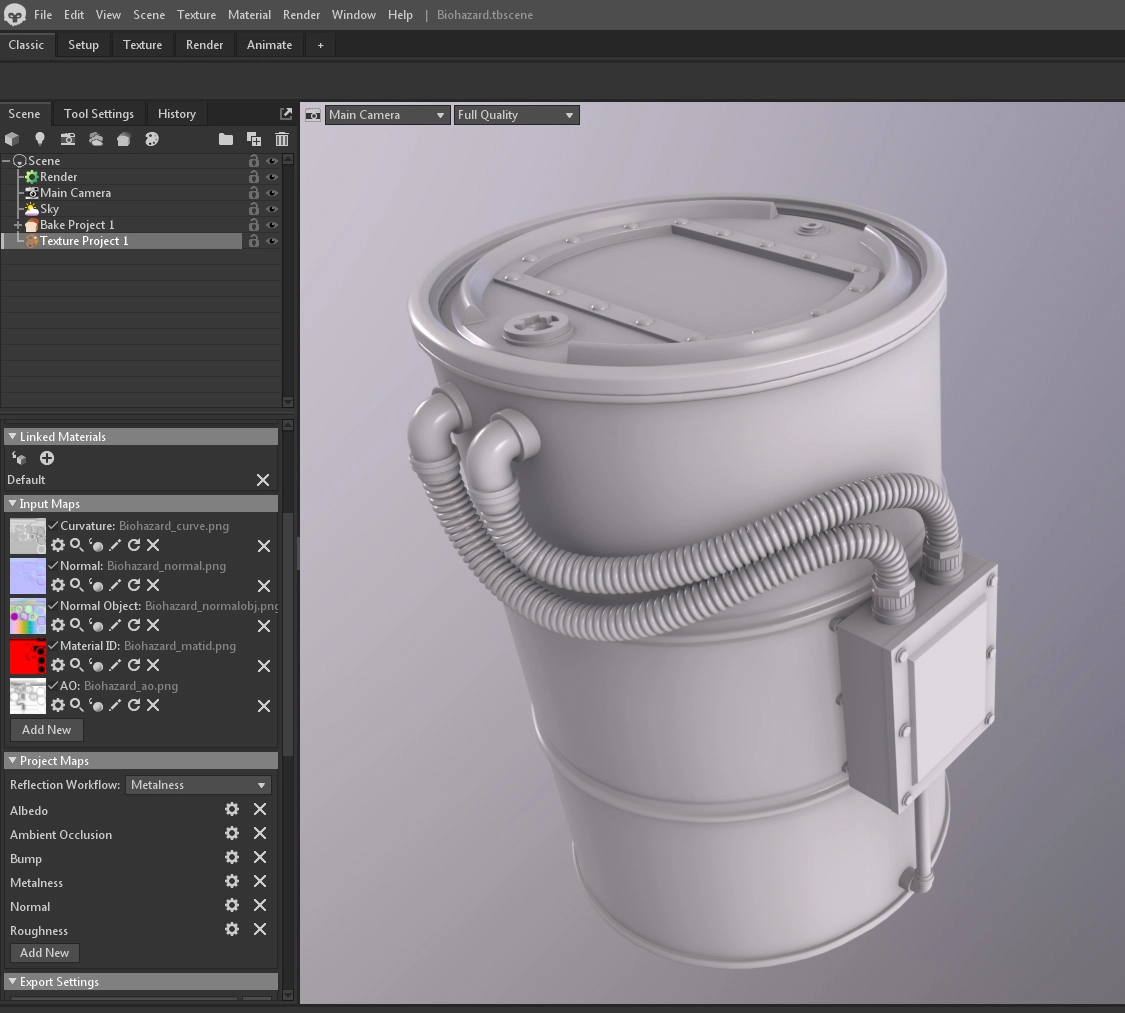Expand the Bake Project 1 tree node
The height and width of the screenshot is (1013, 1125).
(x=18, y=225)
